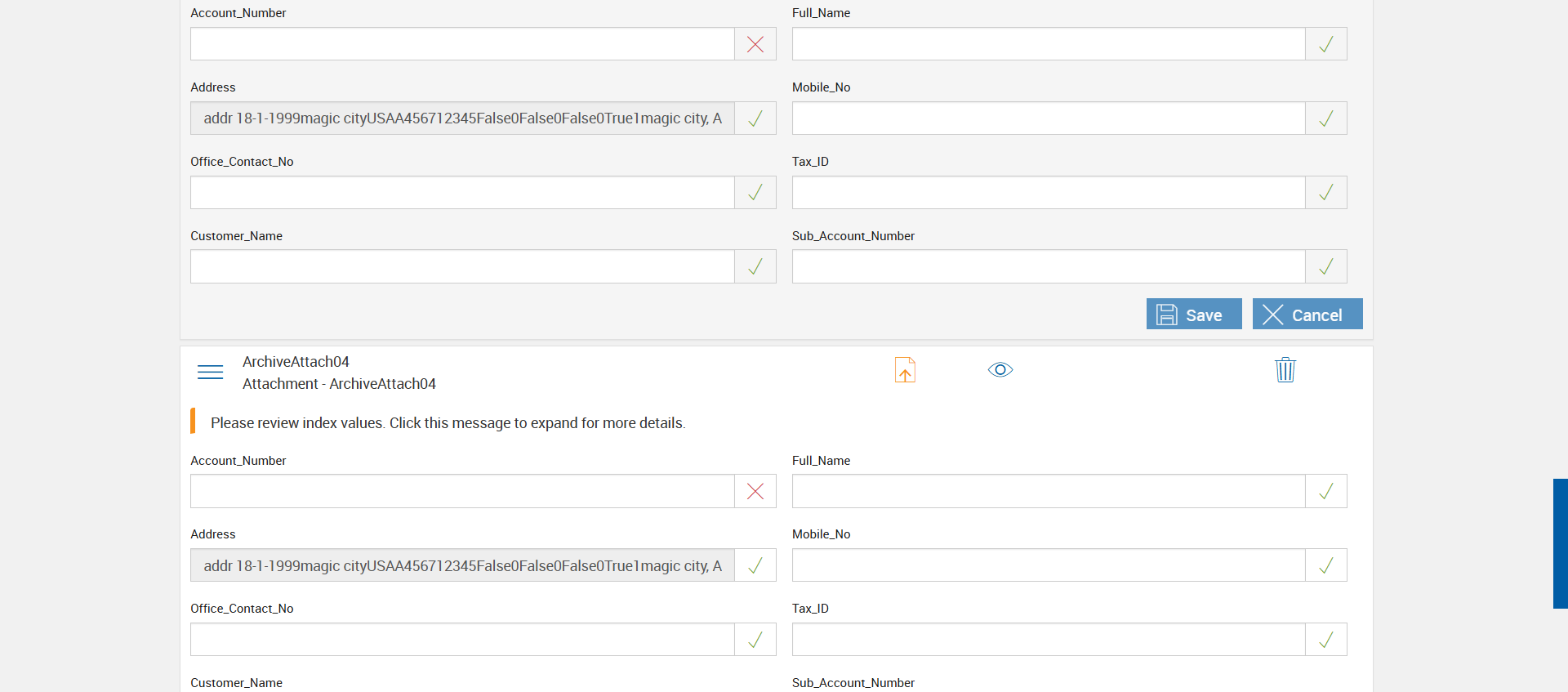Click the green check beside Tax_ID under ArchiveAttach04
The image size is (1568, 692).
pos(1326,640)
